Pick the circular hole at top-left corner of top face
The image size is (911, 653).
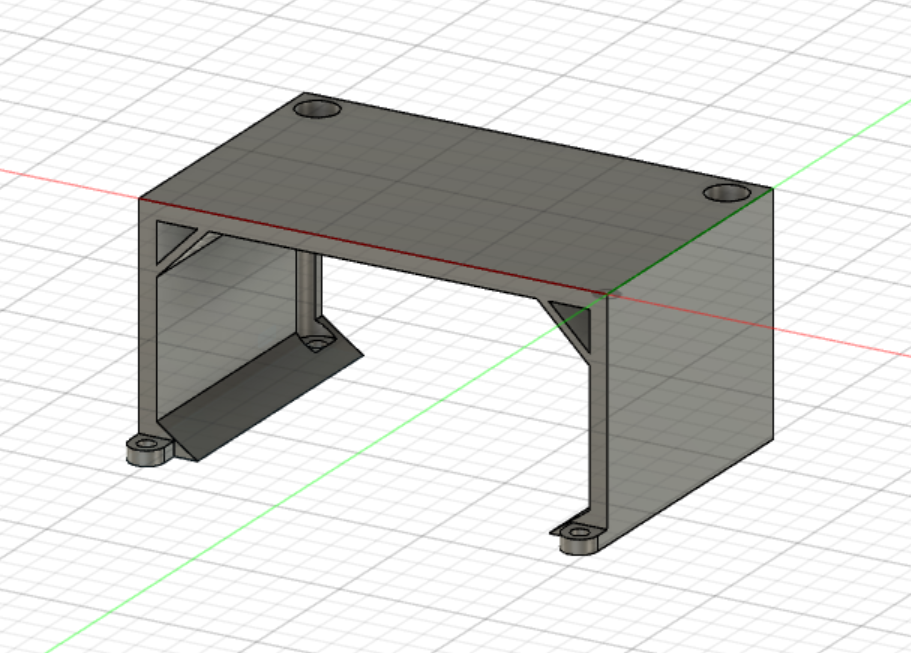click(x=317, y=109)
